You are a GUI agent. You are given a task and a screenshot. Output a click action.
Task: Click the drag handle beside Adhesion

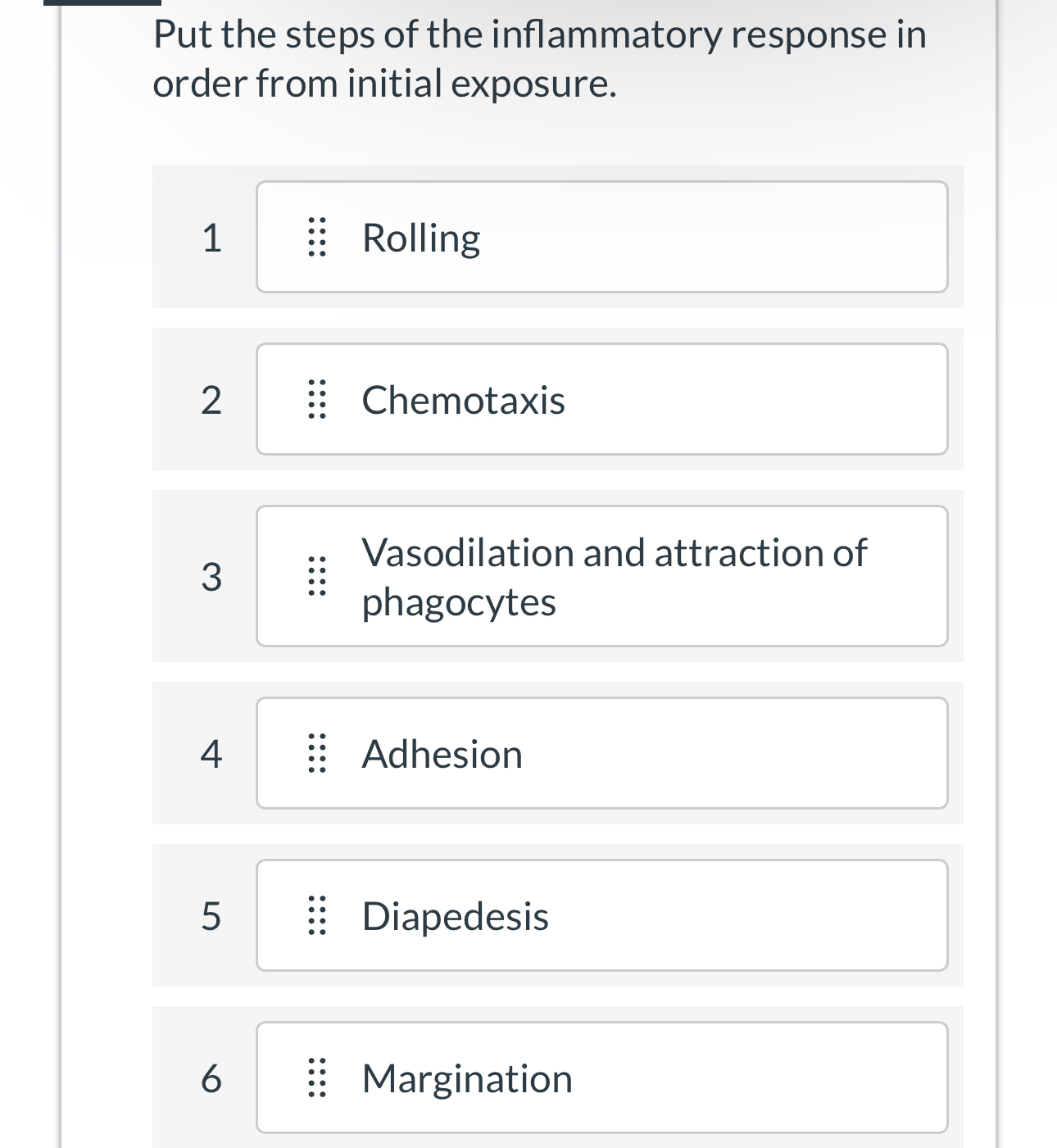pos(316,754)
